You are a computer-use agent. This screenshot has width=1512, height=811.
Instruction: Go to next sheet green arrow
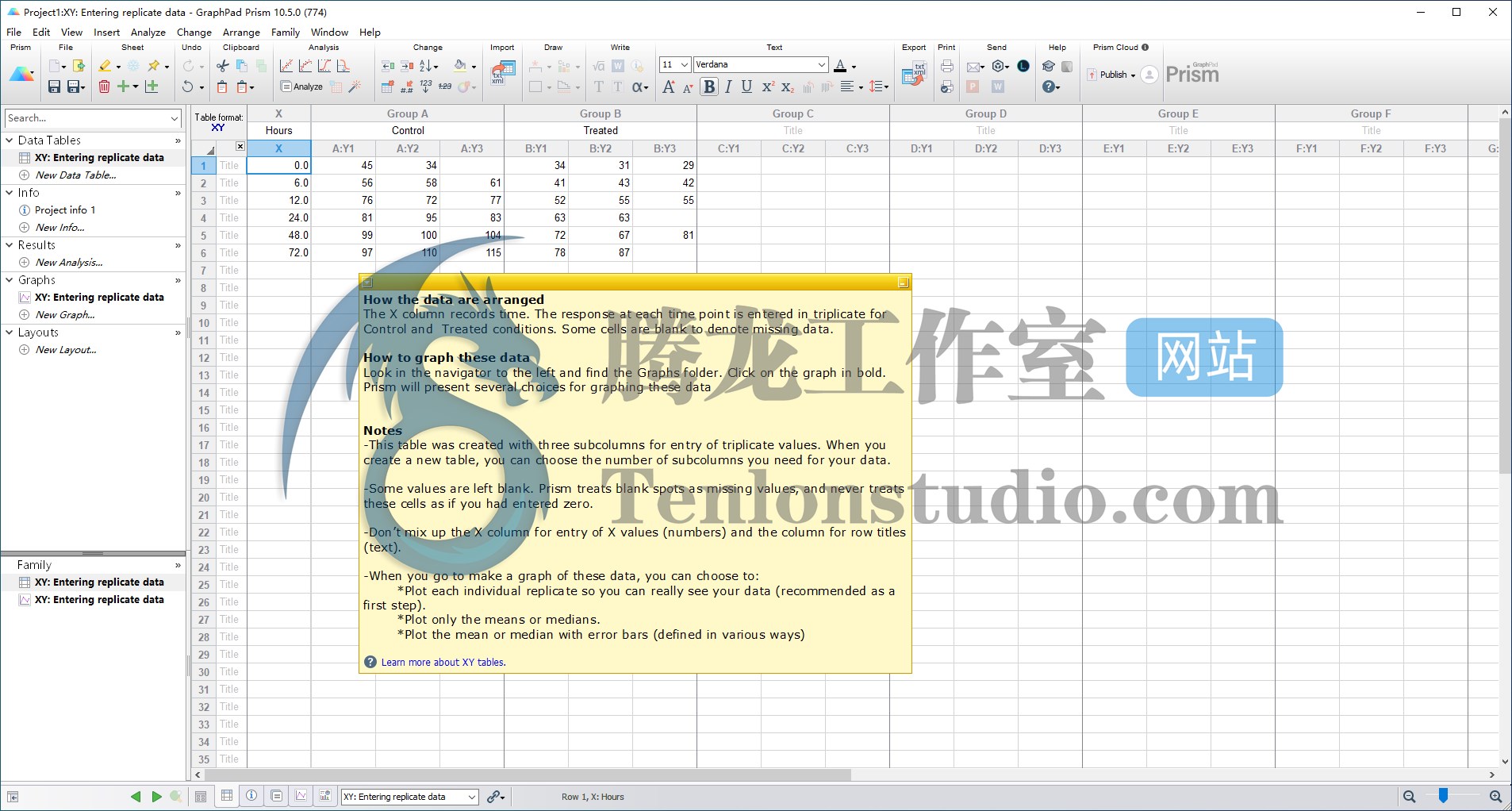[157, 797]
